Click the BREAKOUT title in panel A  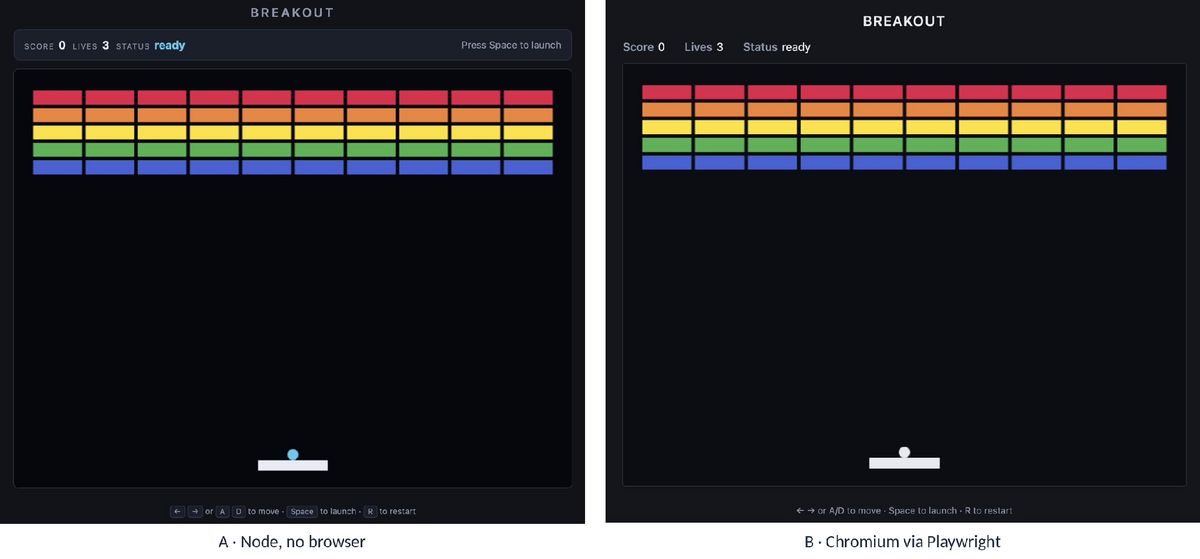(292, 13)
